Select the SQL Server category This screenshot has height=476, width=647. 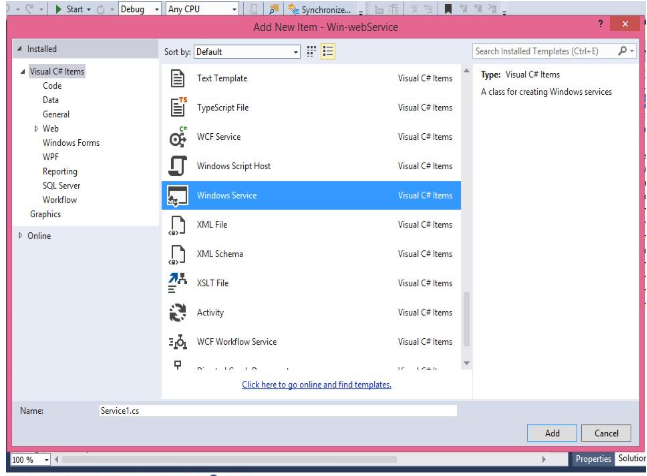coord(61,186)
